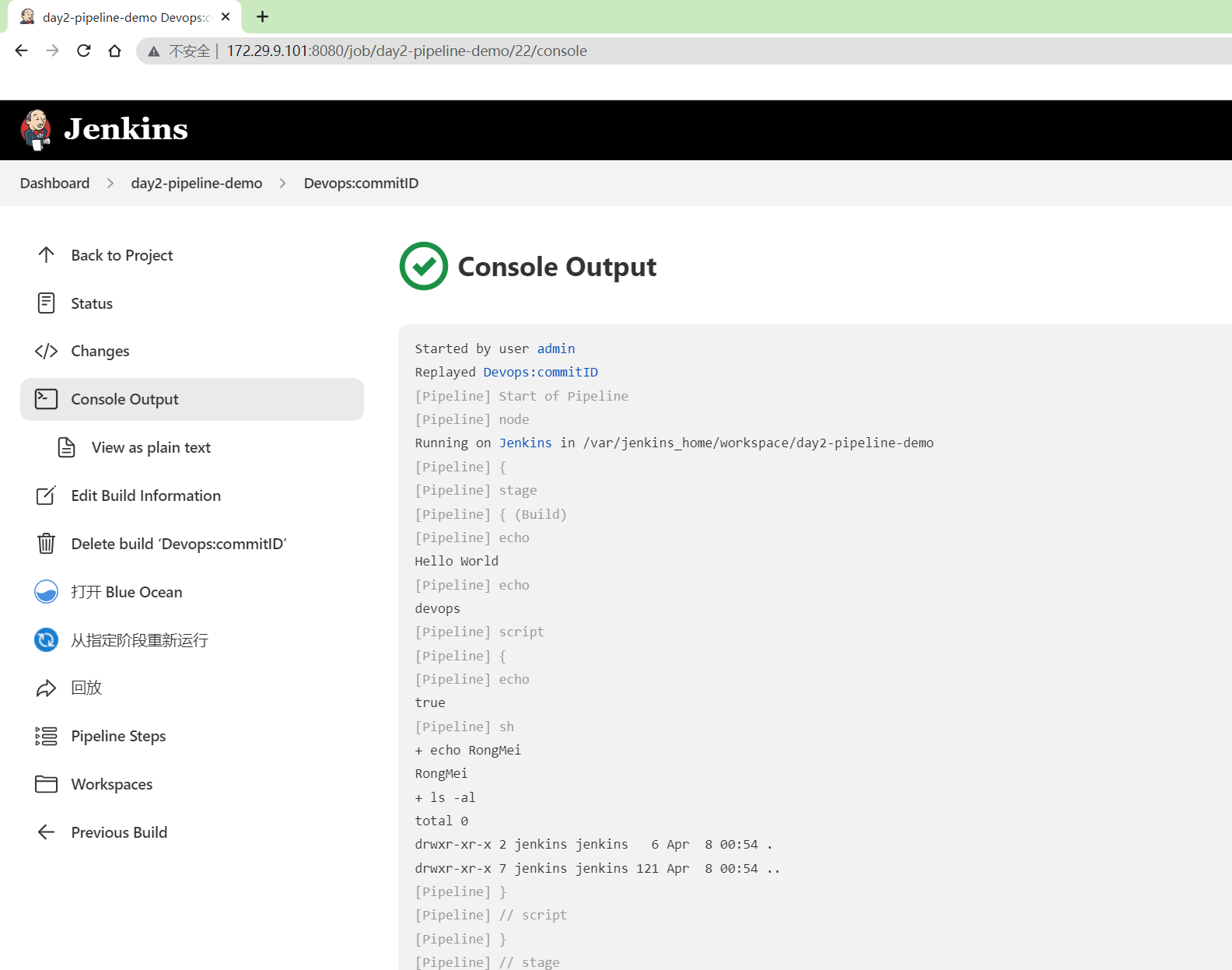Open the Changes sidebar item
This screenshot has width=1232, height=970.
[100, 351]
